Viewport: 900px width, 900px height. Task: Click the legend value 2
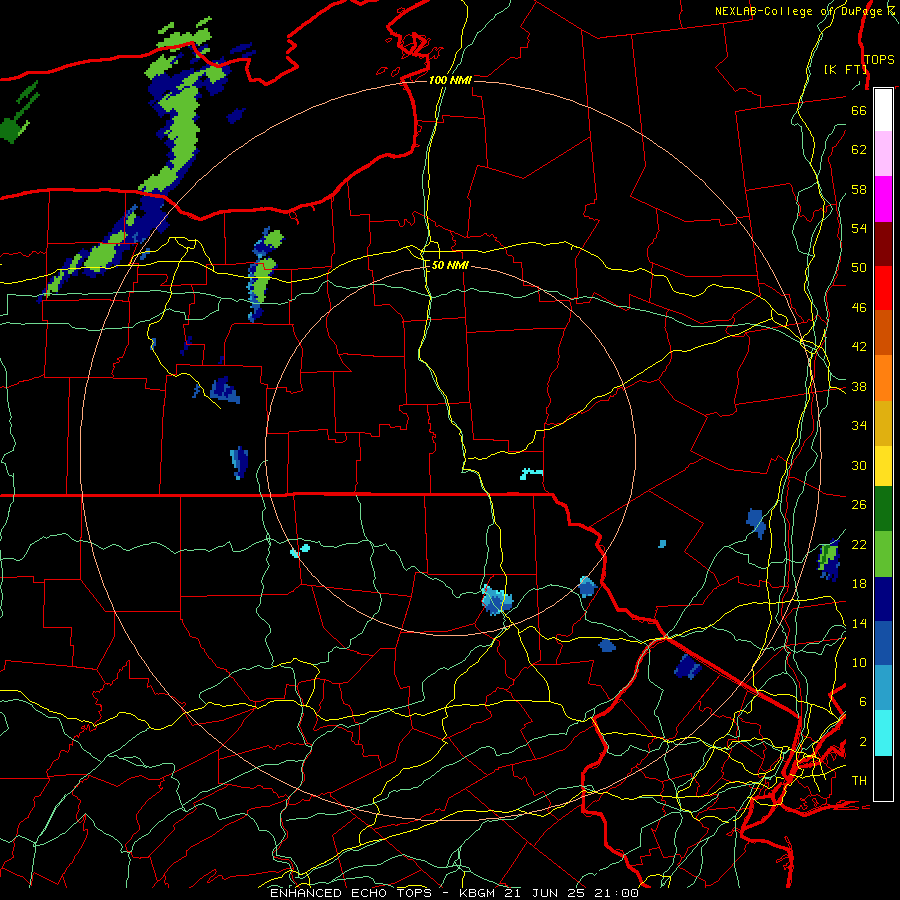coord(862,741)
